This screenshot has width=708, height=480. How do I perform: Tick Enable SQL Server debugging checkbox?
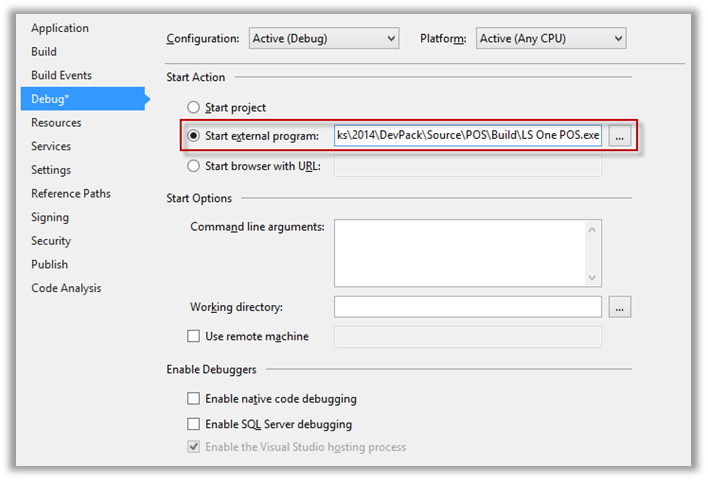point(193,424)
